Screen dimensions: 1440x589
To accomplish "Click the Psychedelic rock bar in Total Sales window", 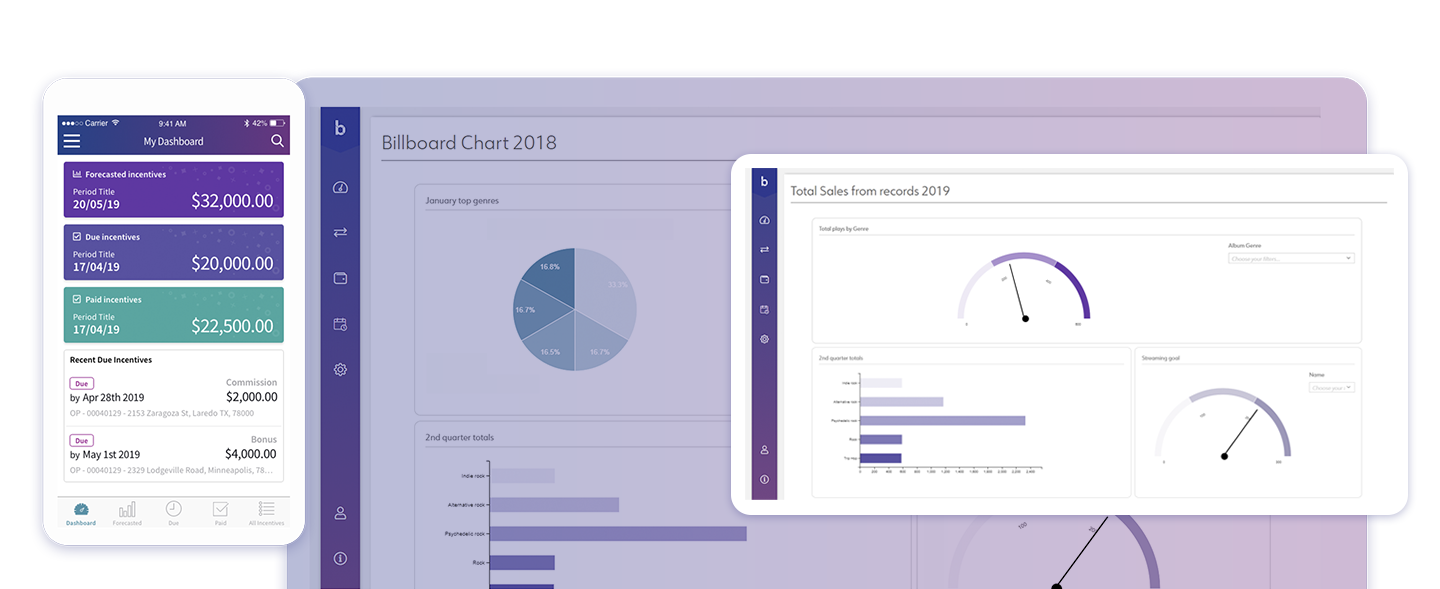I will click(942, 421).
